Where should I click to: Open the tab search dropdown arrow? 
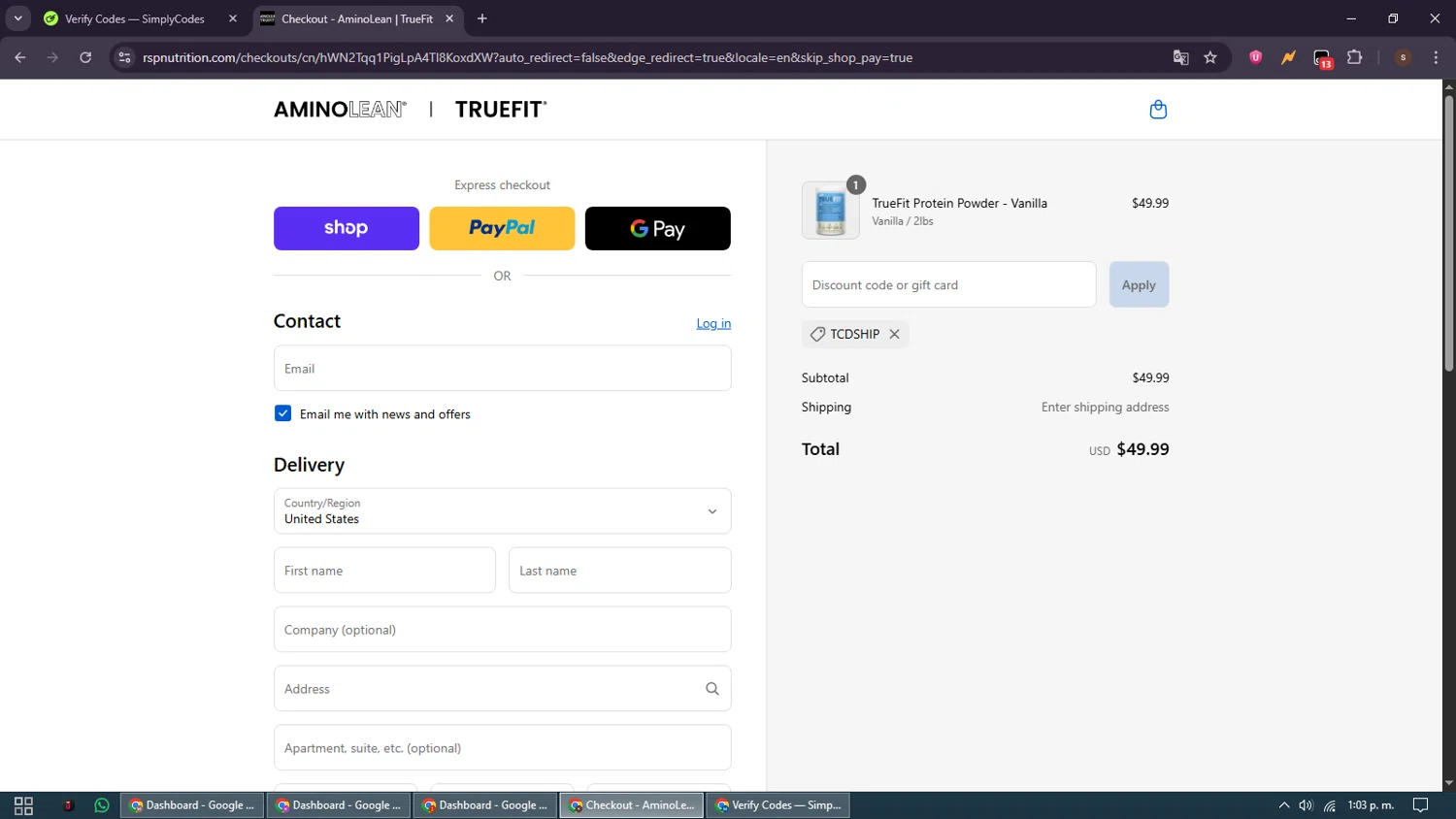click(17, 18)
